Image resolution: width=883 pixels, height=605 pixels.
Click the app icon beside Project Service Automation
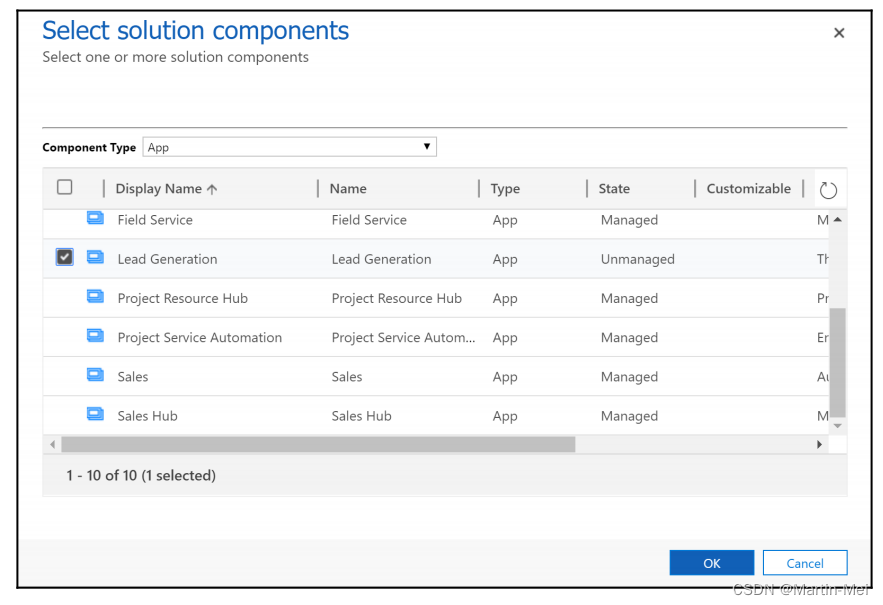coord(95,336)
